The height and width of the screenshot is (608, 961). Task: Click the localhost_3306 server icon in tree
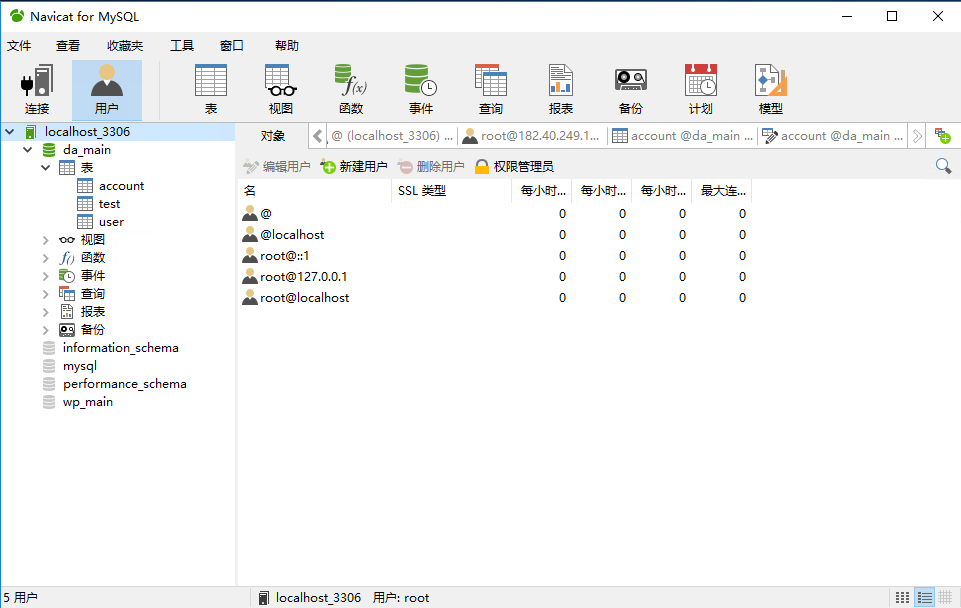[31, 132]
